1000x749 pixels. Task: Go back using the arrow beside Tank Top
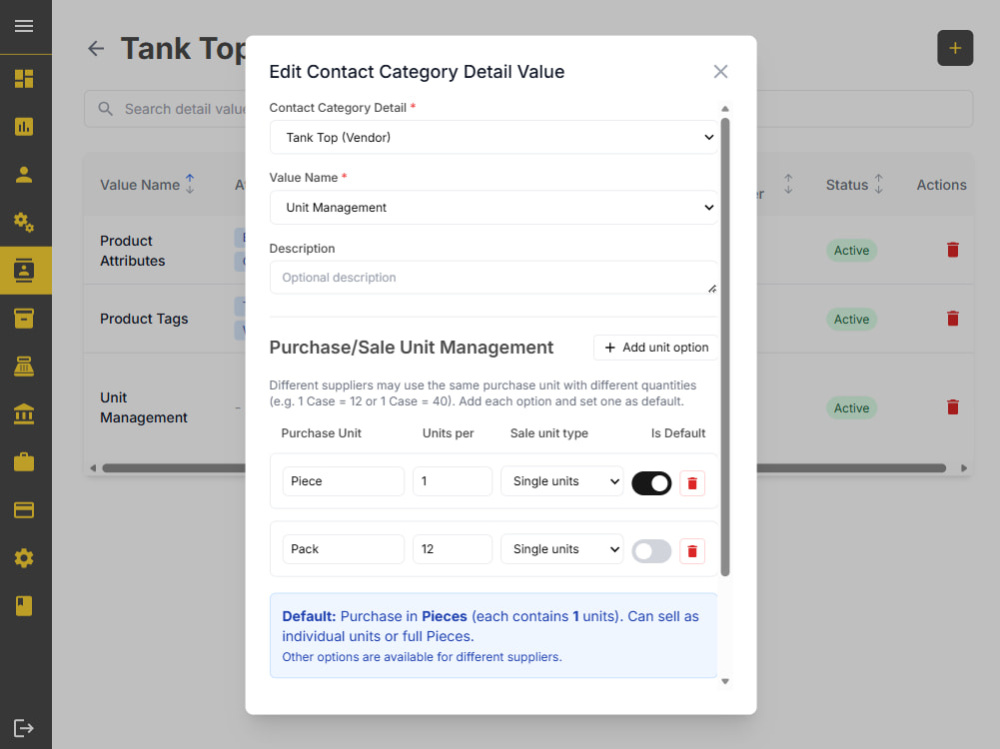96,48
